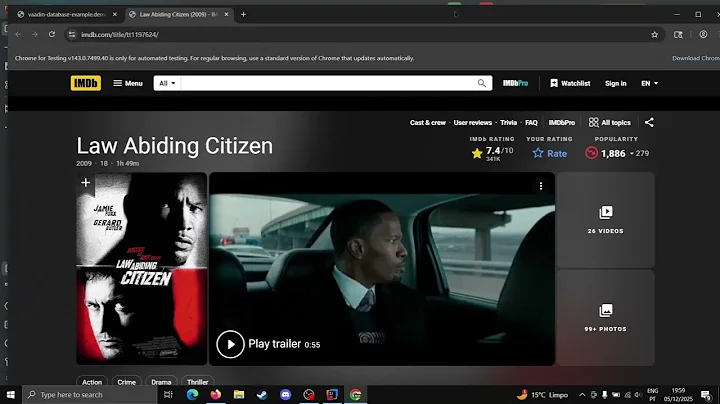Select the Crime genre chip
This screenshot has height=404, width=720.
tap(126, 382)
